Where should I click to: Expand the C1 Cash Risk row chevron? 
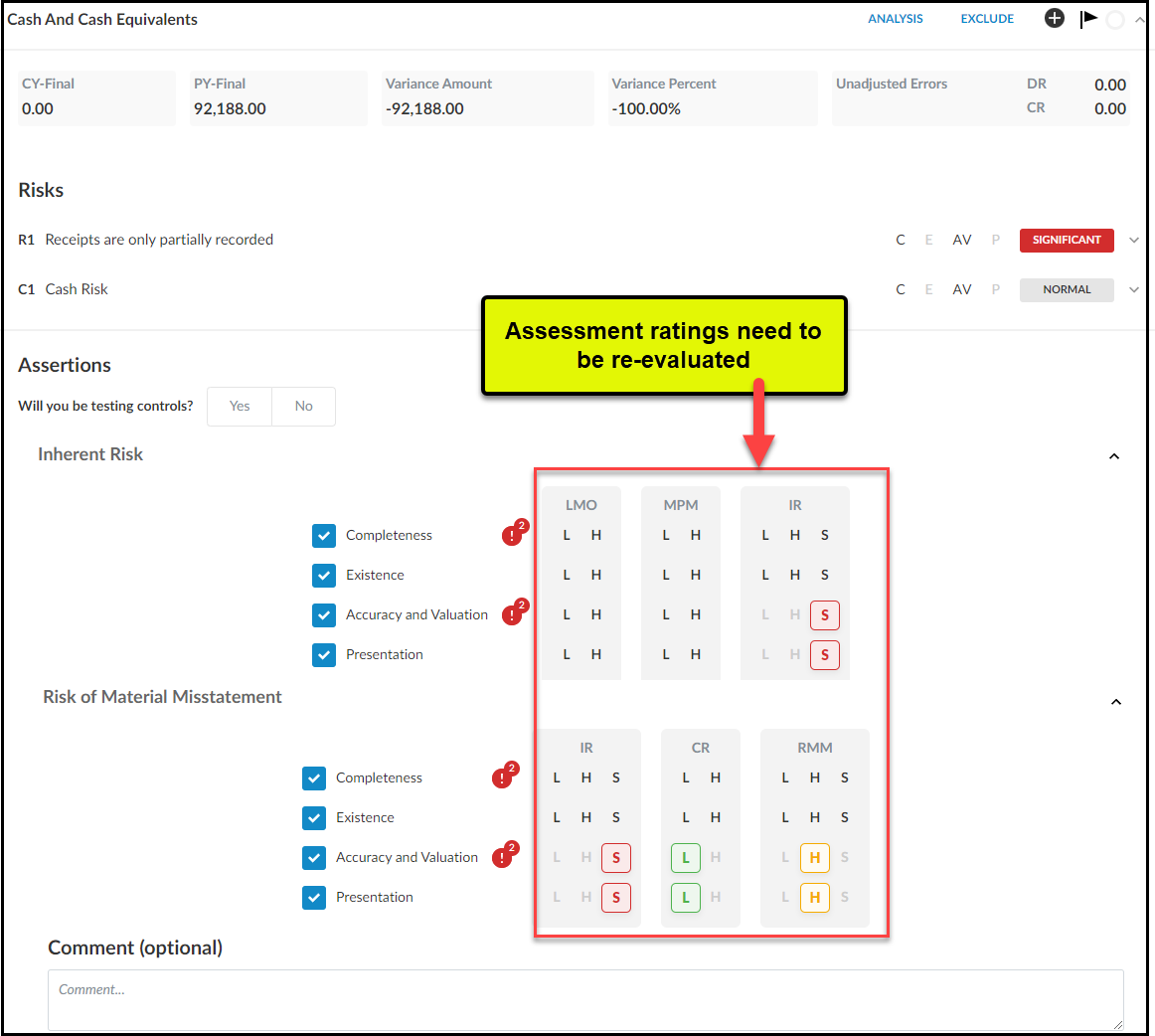[x=1134, y=289]
